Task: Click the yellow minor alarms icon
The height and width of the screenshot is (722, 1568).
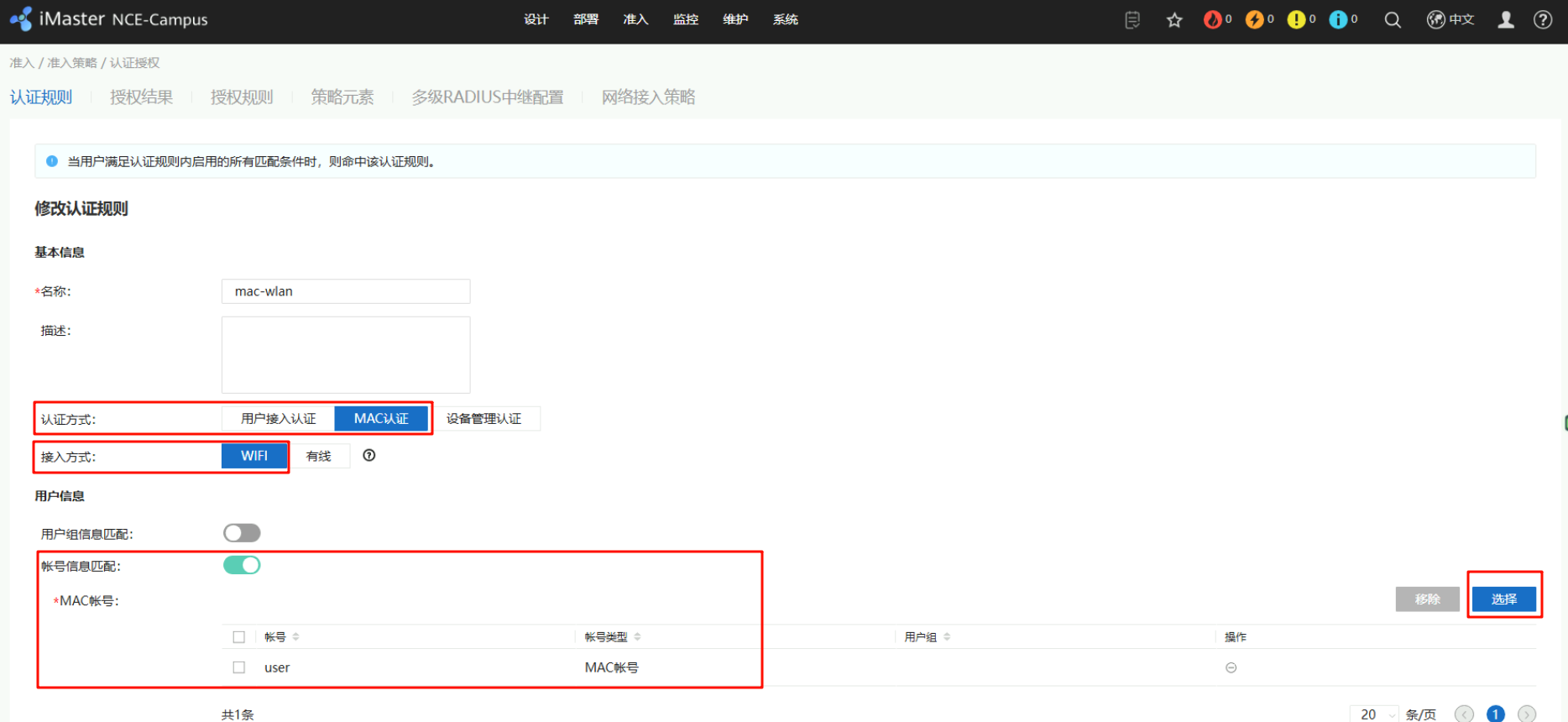Action: coord(1296,19)
